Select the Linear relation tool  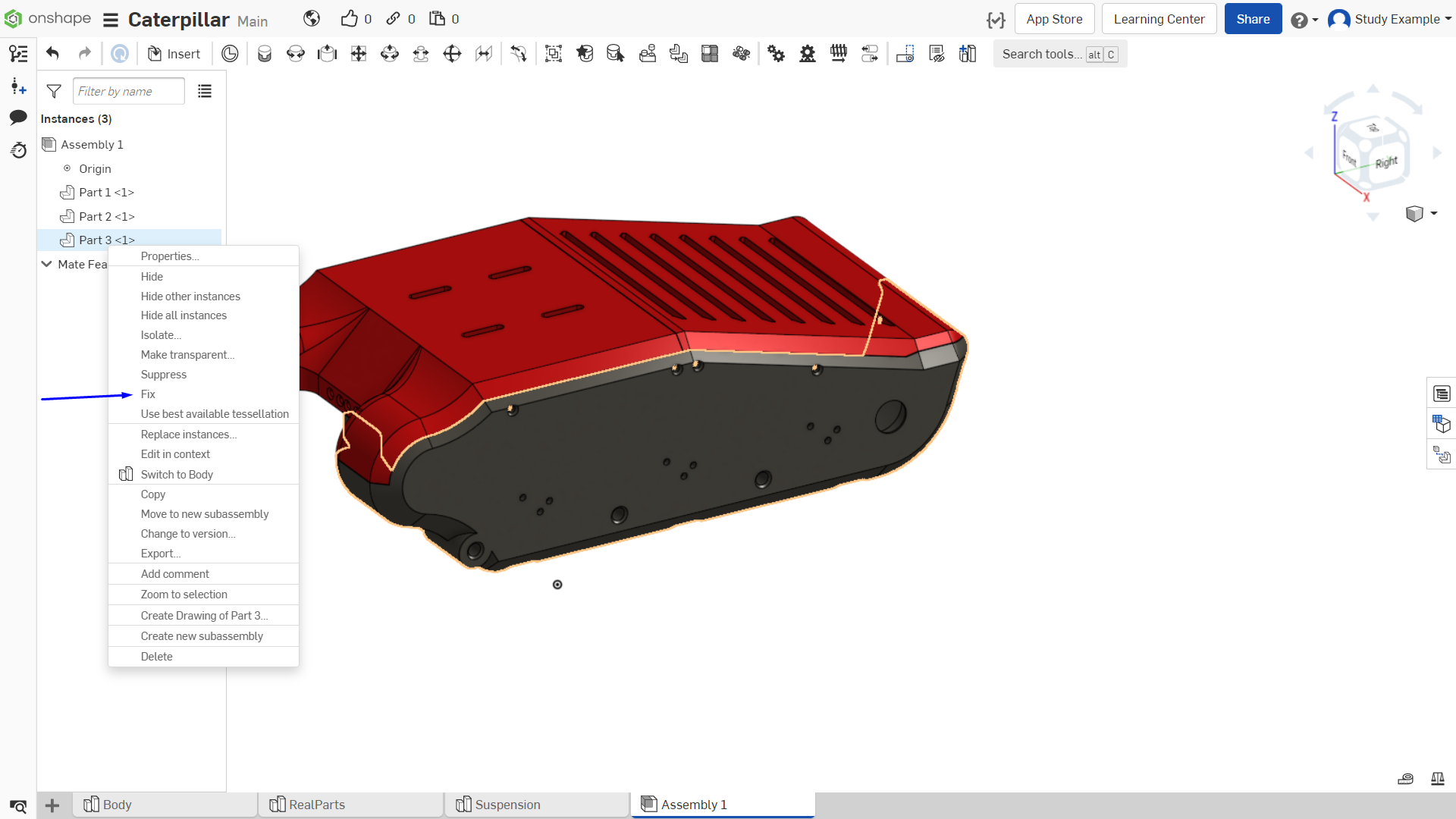[870, 54]
